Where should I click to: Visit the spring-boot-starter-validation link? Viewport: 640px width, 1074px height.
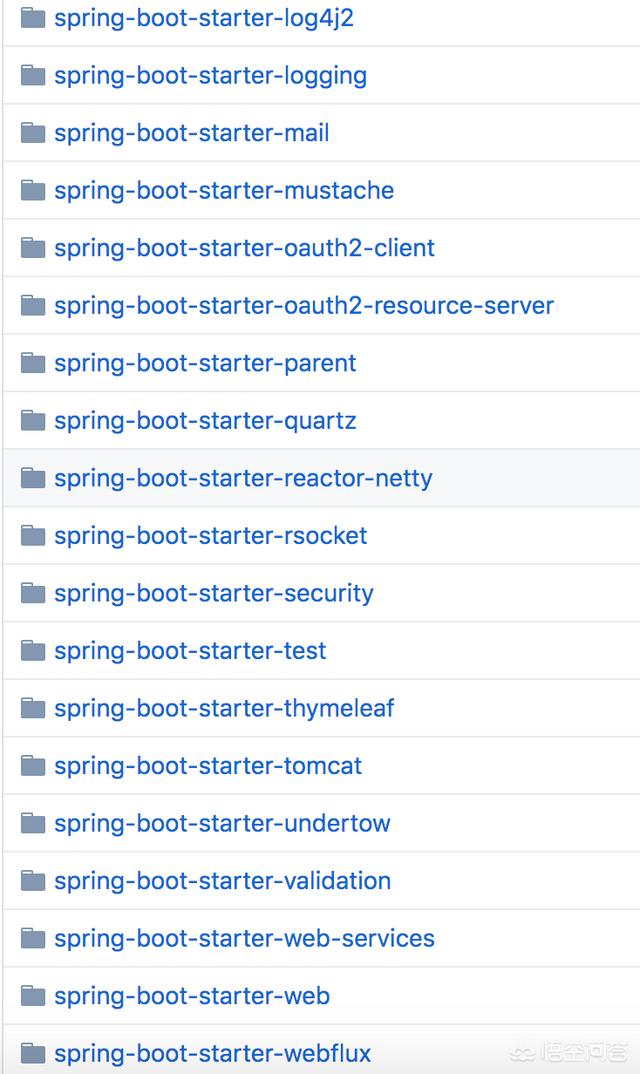pyautogui.click(x=222, y=881)
